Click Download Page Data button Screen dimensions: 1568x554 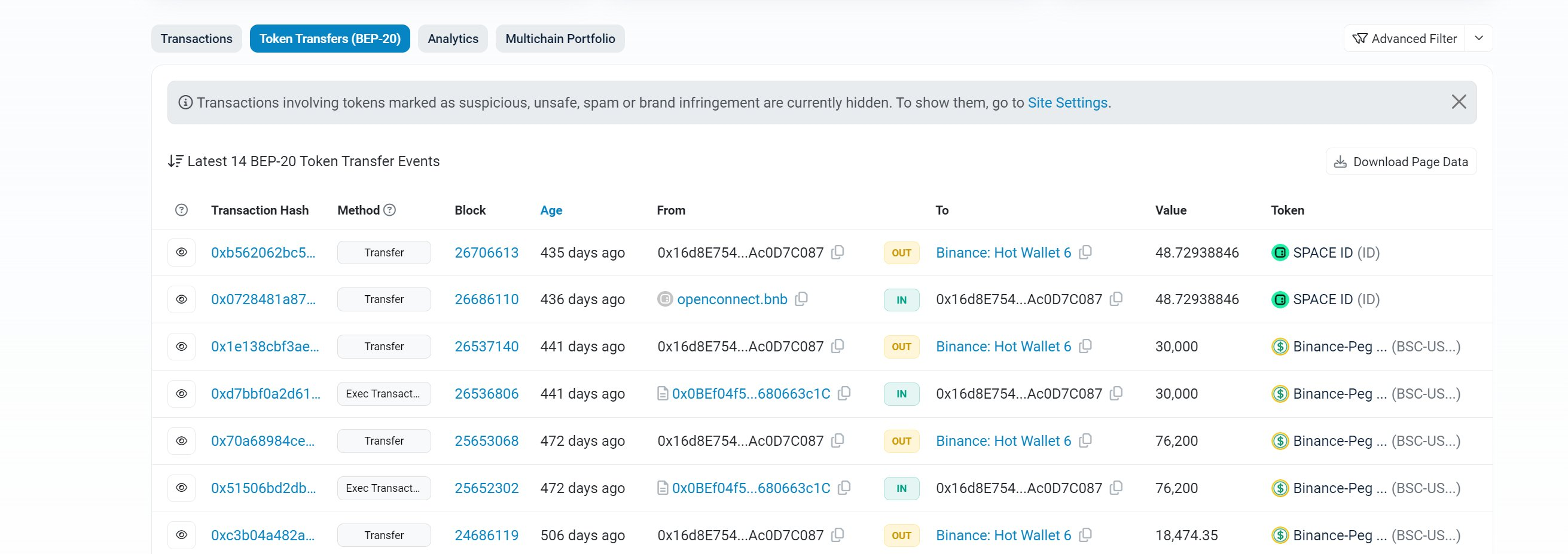[x=1401, y=161]
